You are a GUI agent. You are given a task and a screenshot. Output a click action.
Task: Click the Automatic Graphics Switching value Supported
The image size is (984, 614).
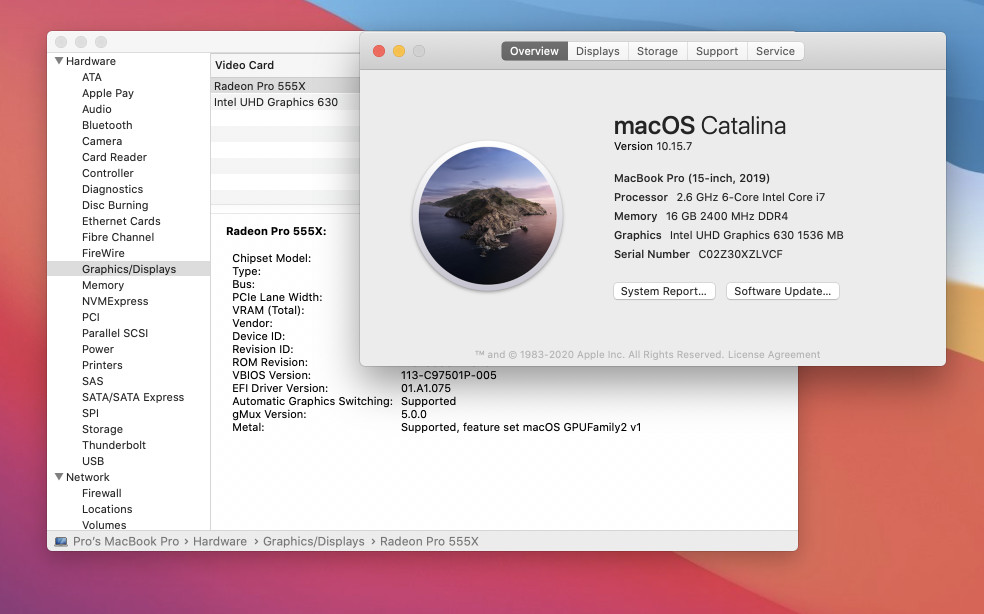tap(429, 401)
